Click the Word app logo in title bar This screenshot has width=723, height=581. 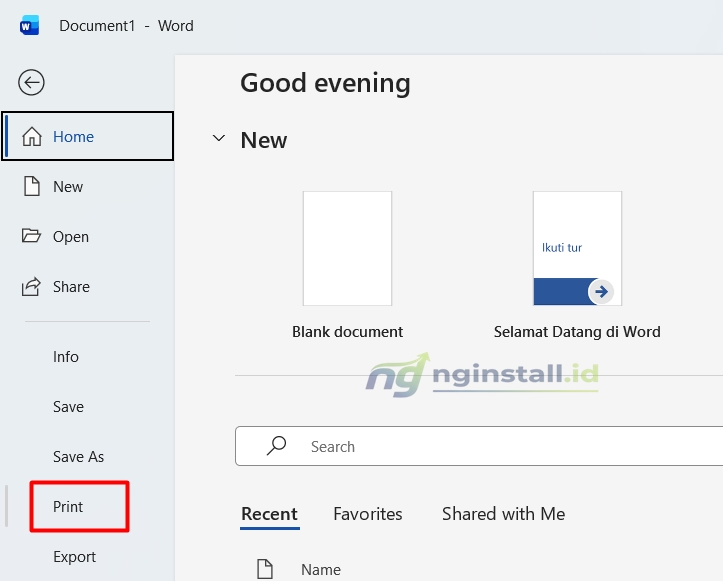(30, 26)
